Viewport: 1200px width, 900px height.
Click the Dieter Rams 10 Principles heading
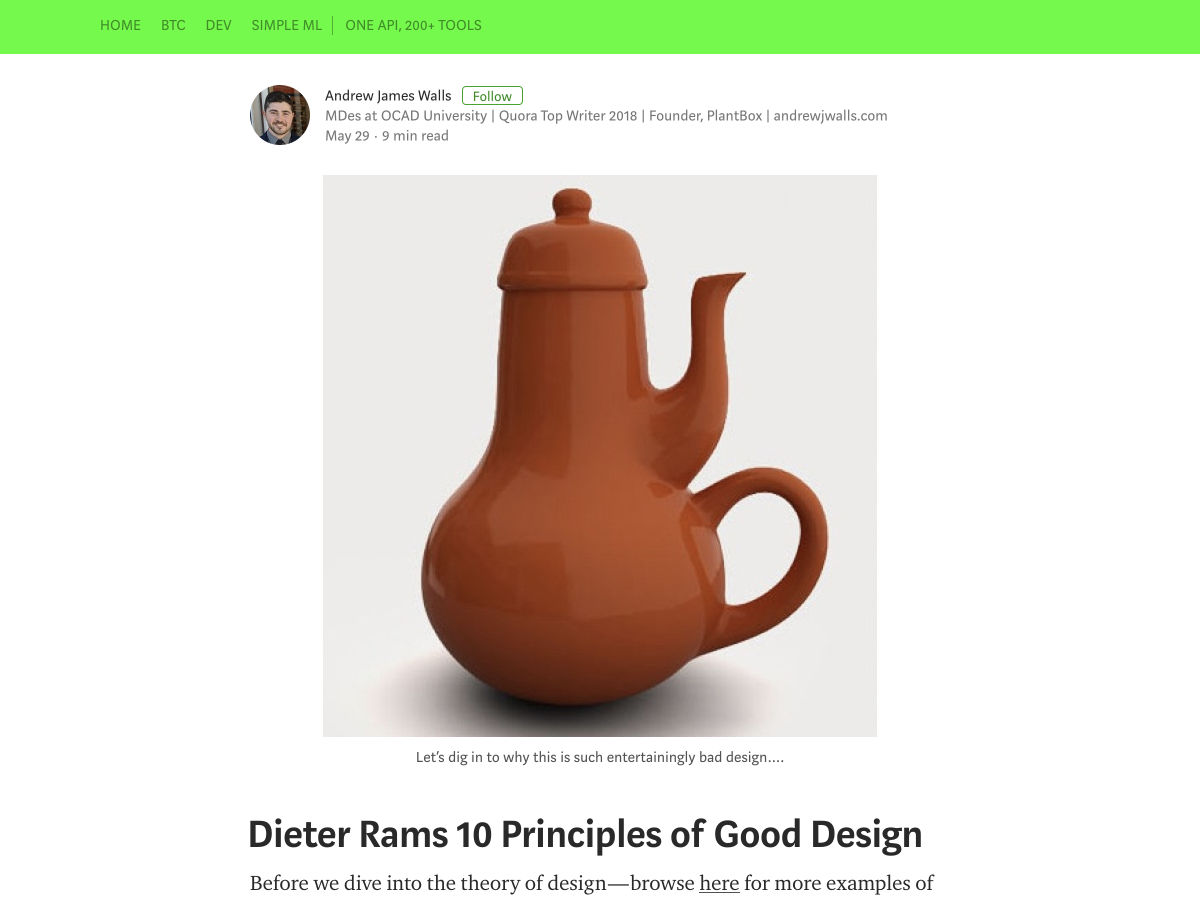click(585, 834)
